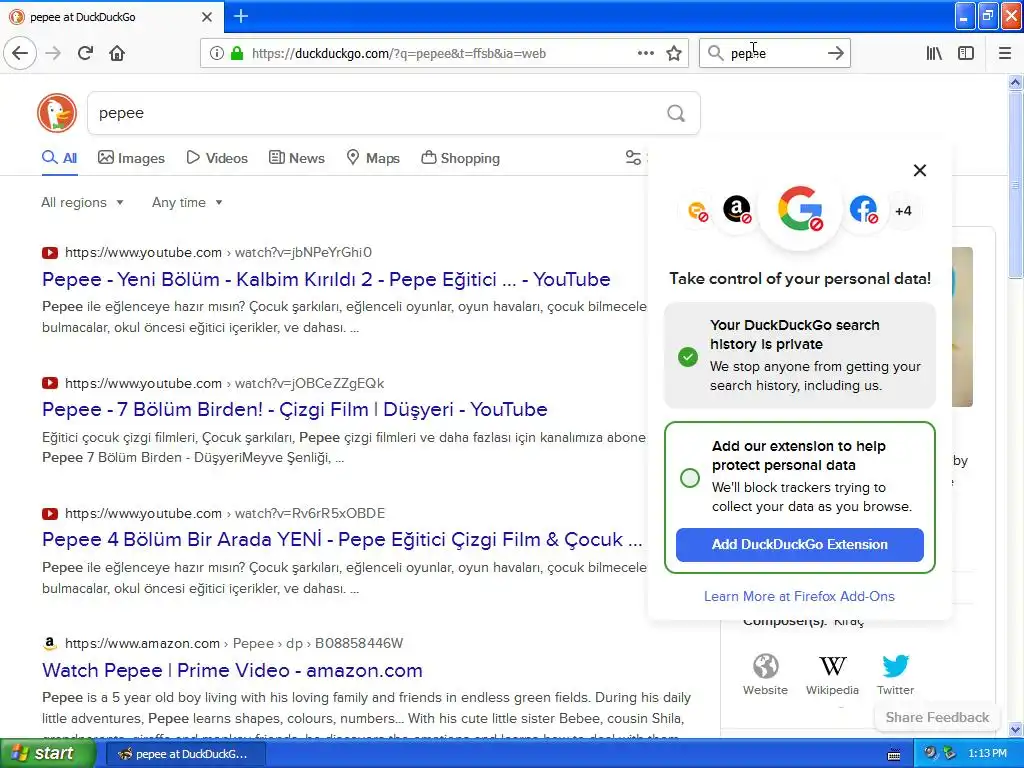The image size is (1024, 768).
Task: Go back with the browser back arrow
Action: (x=20, y=53)
